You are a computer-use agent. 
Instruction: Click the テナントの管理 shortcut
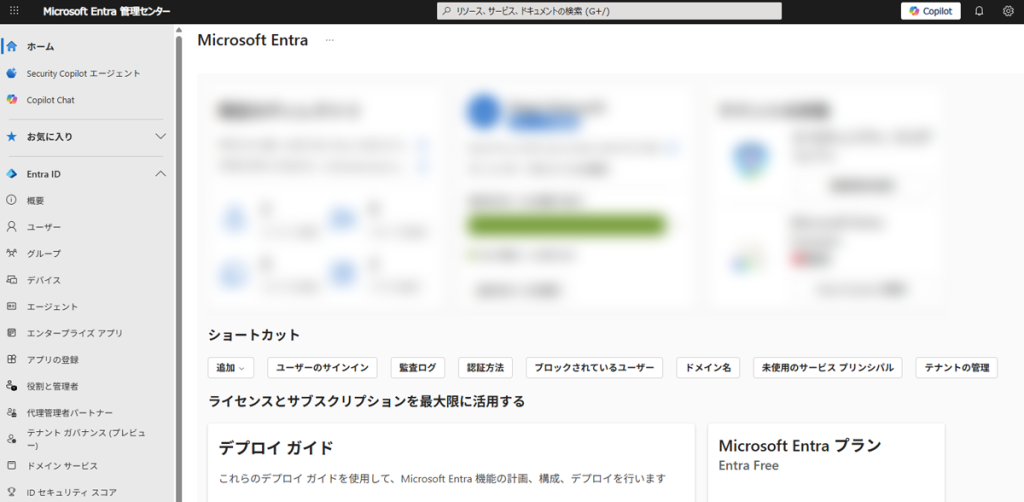pos(957,368)
